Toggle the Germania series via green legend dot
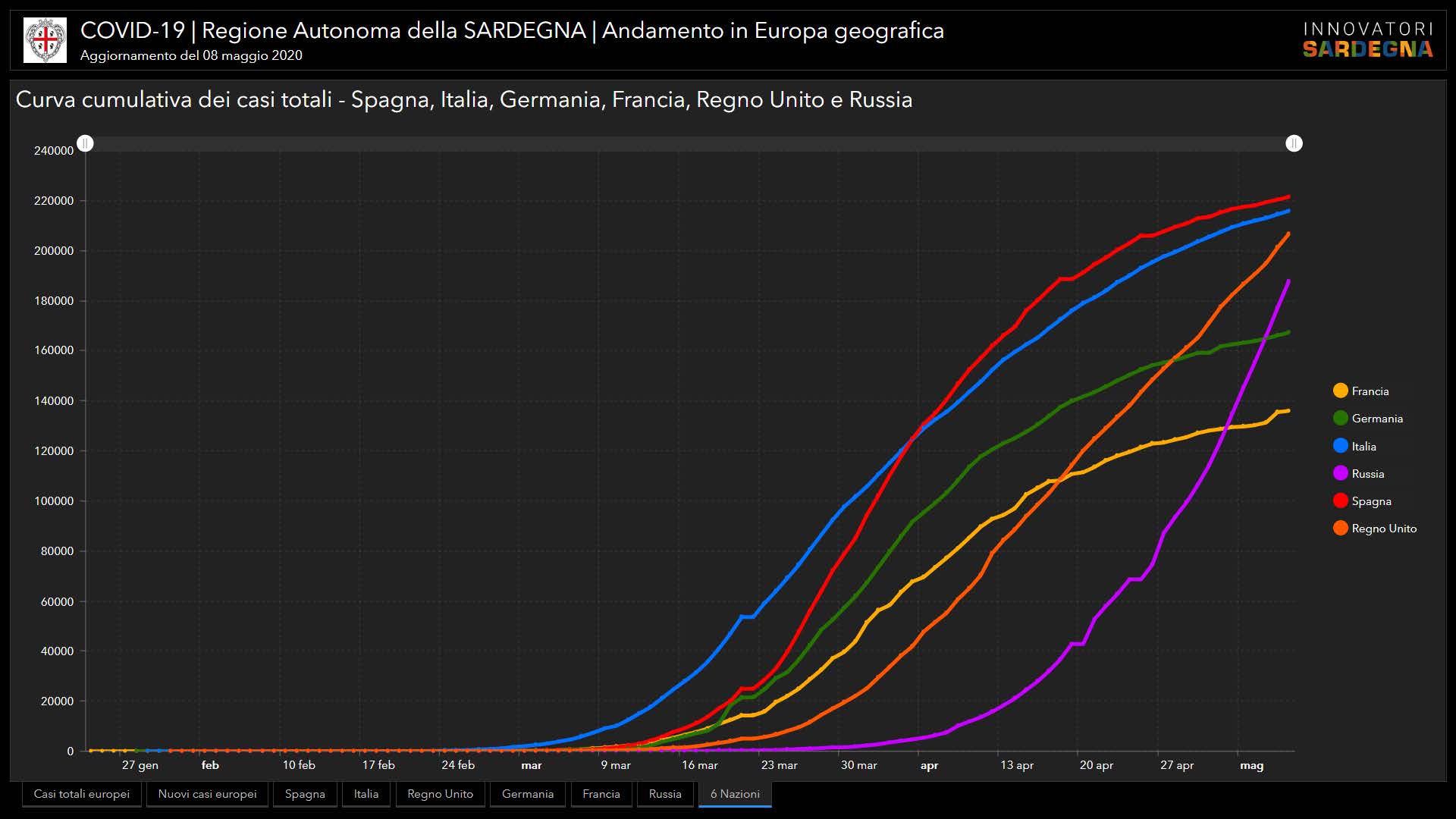Image resolution: width=1456 pixels, height=819 pixels. coord(1340,419)
